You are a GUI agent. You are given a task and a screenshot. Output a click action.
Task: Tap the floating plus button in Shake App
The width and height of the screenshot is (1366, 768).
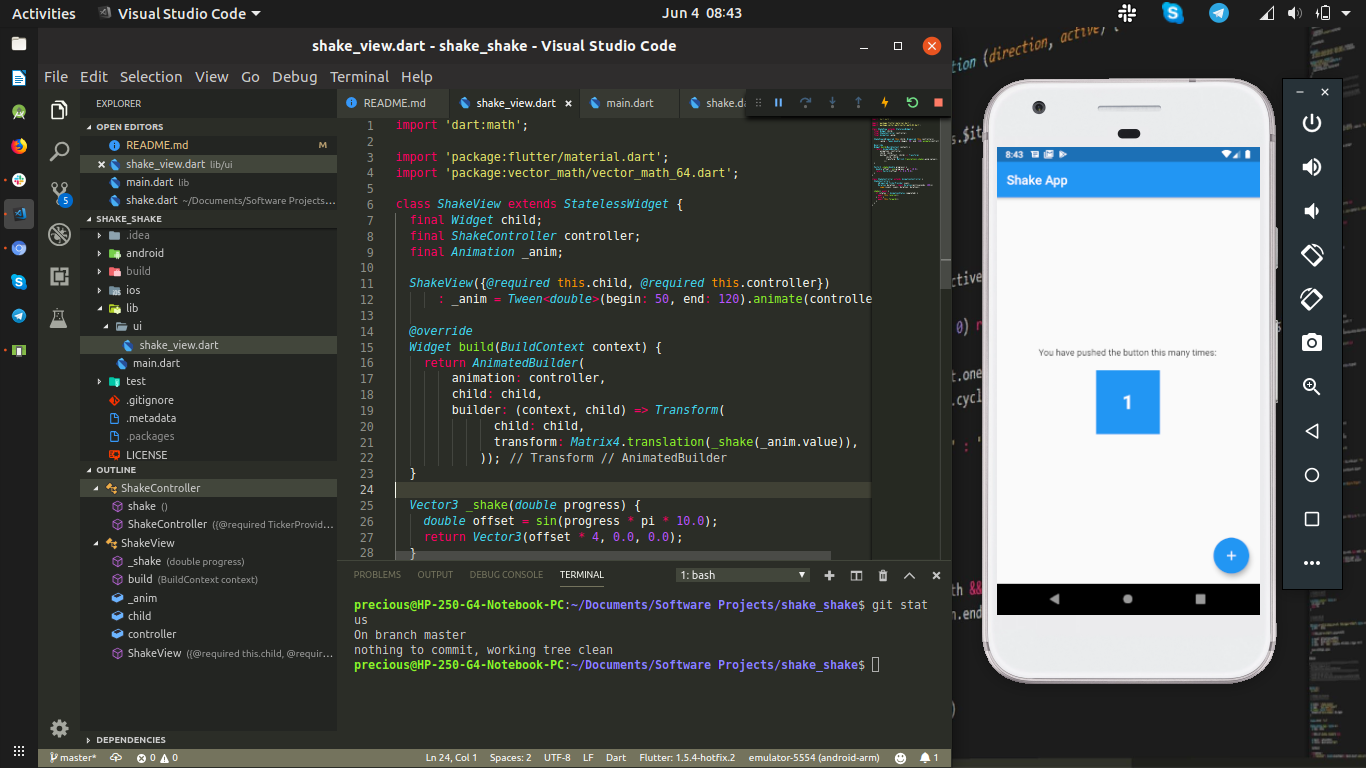1231,555
